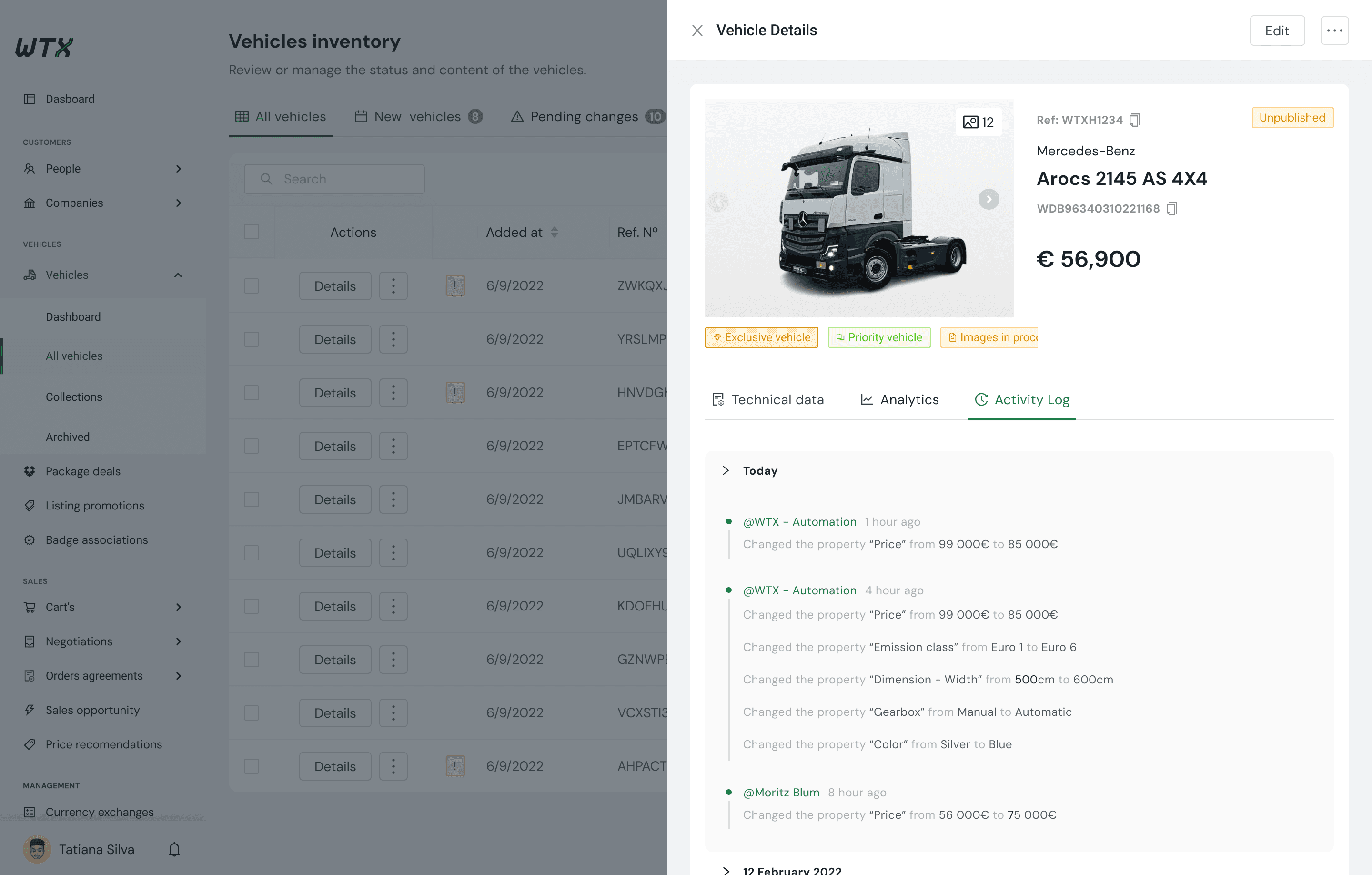
Task: Select the checkbox for JMBARV row
Action: (251, 499)
